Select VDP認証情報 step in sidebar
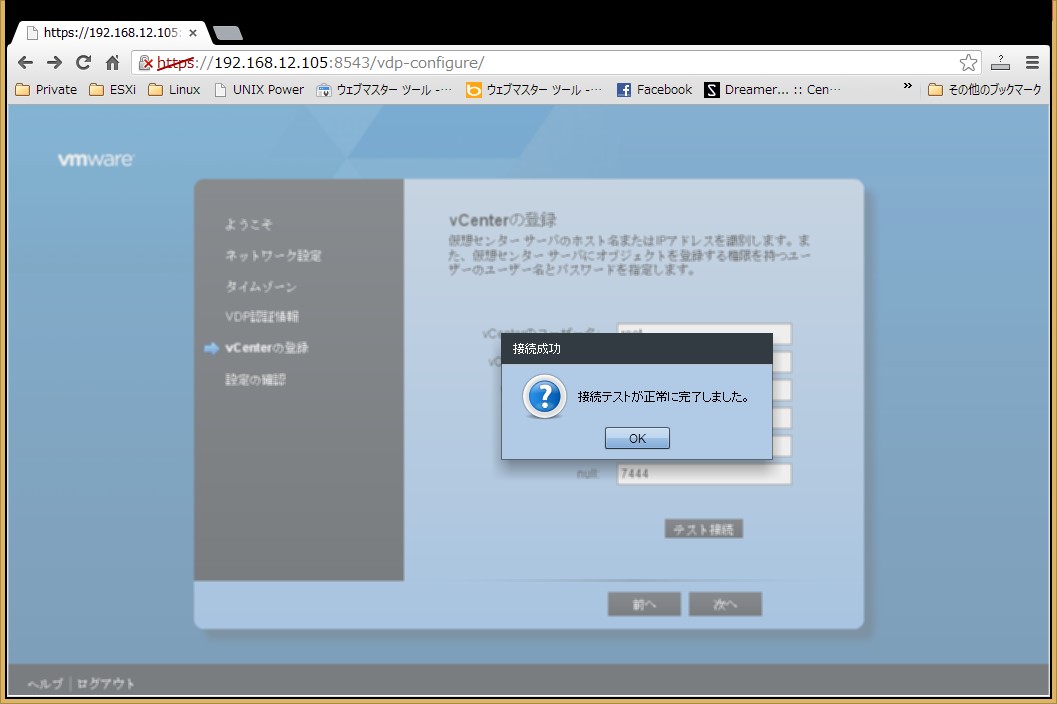The width and height of the screenshot is (1057, 704). pos(262,316)
